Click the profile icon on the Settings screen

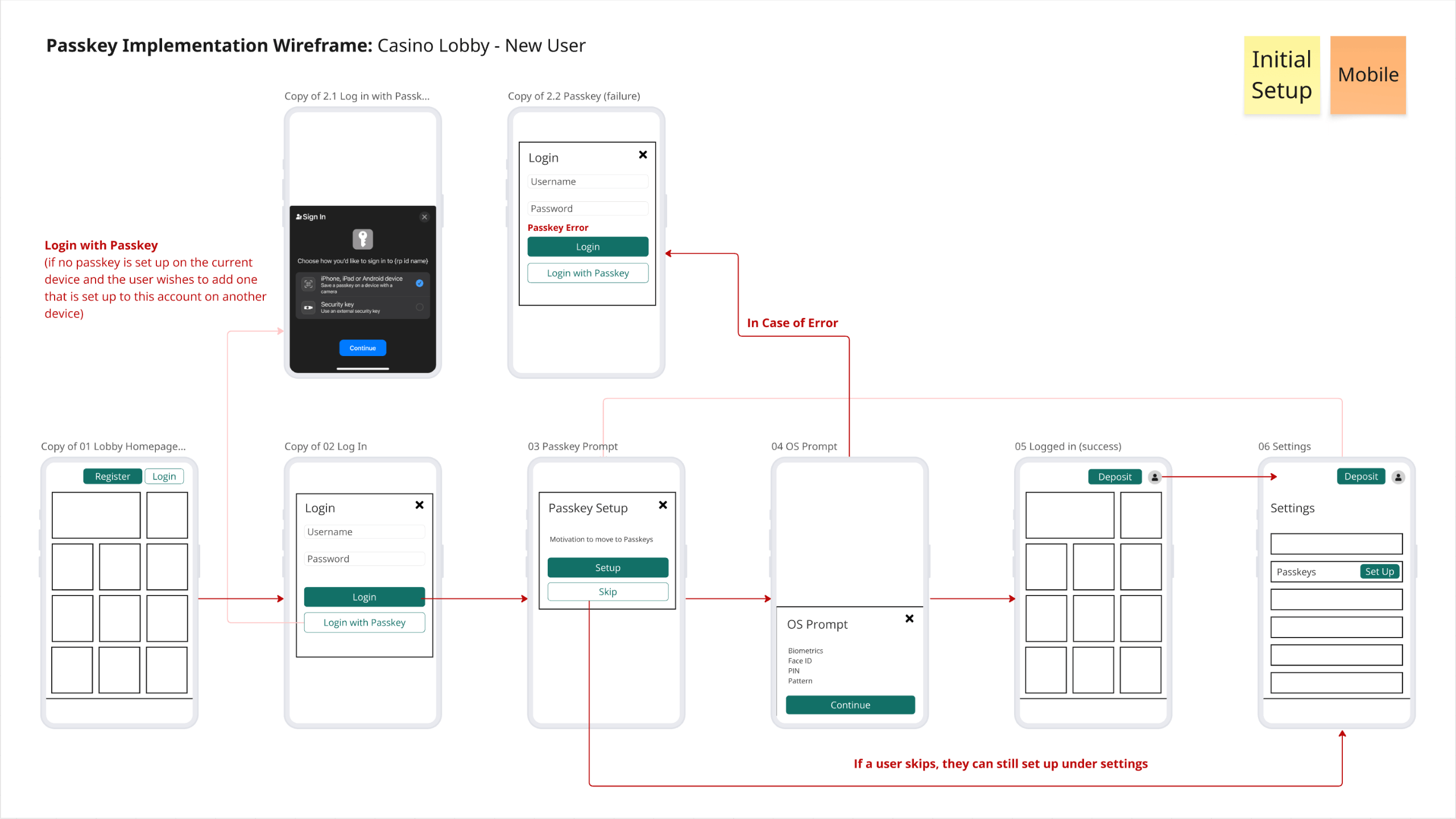tap(1399, 477)
